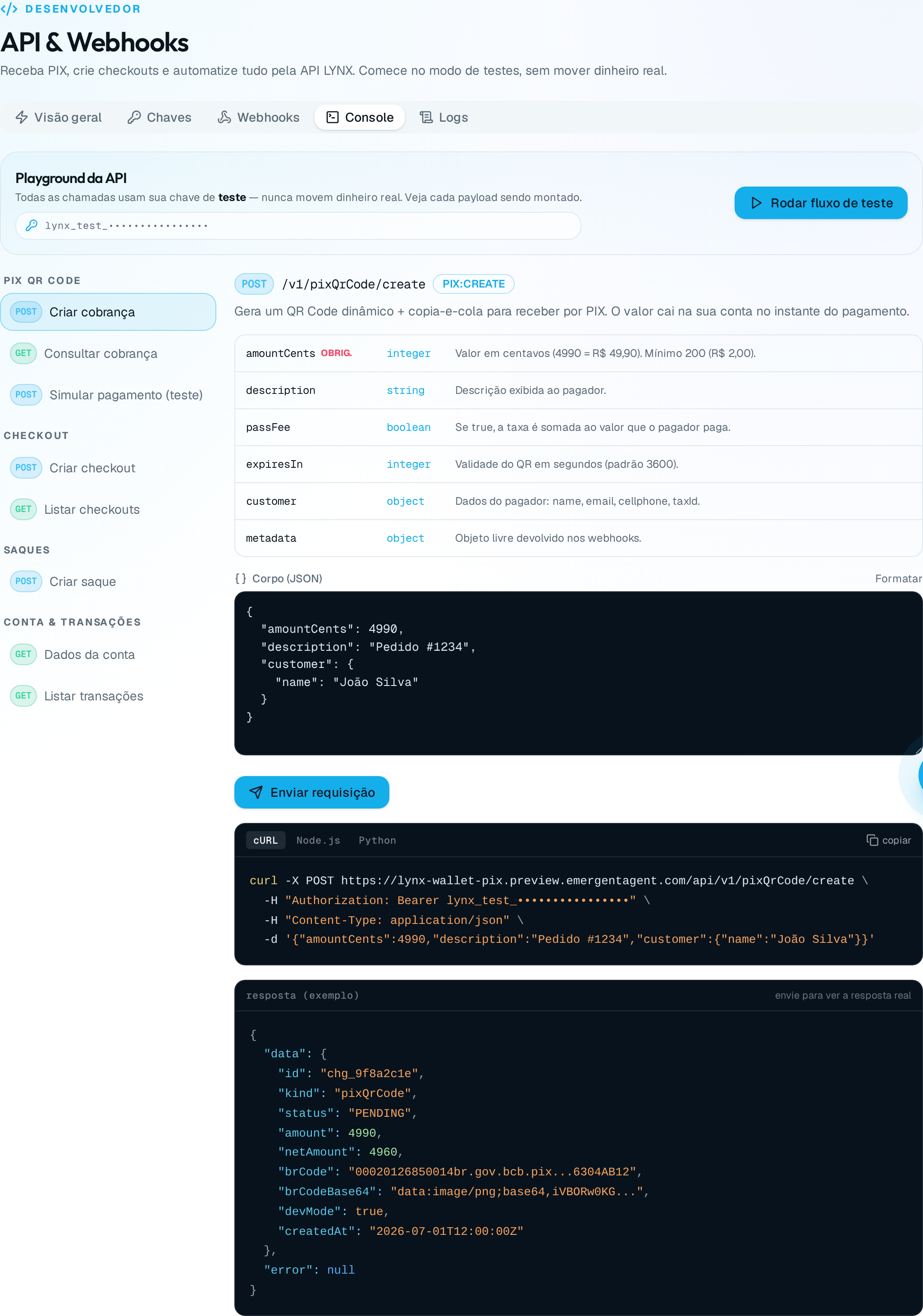This screenshot has height=1316, width=923.
Task: Open the Criar checkout endpoint
Action: click(x=108, y=468)
